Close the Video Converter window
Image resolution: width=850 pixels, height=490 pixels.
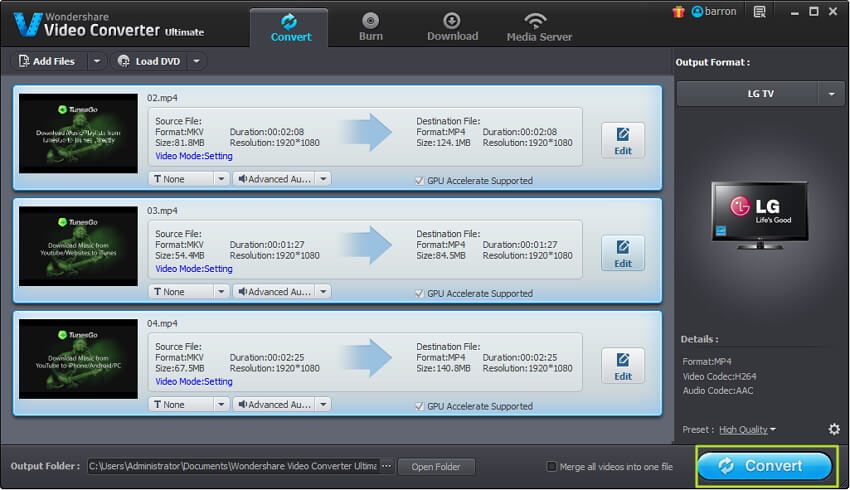833,11
